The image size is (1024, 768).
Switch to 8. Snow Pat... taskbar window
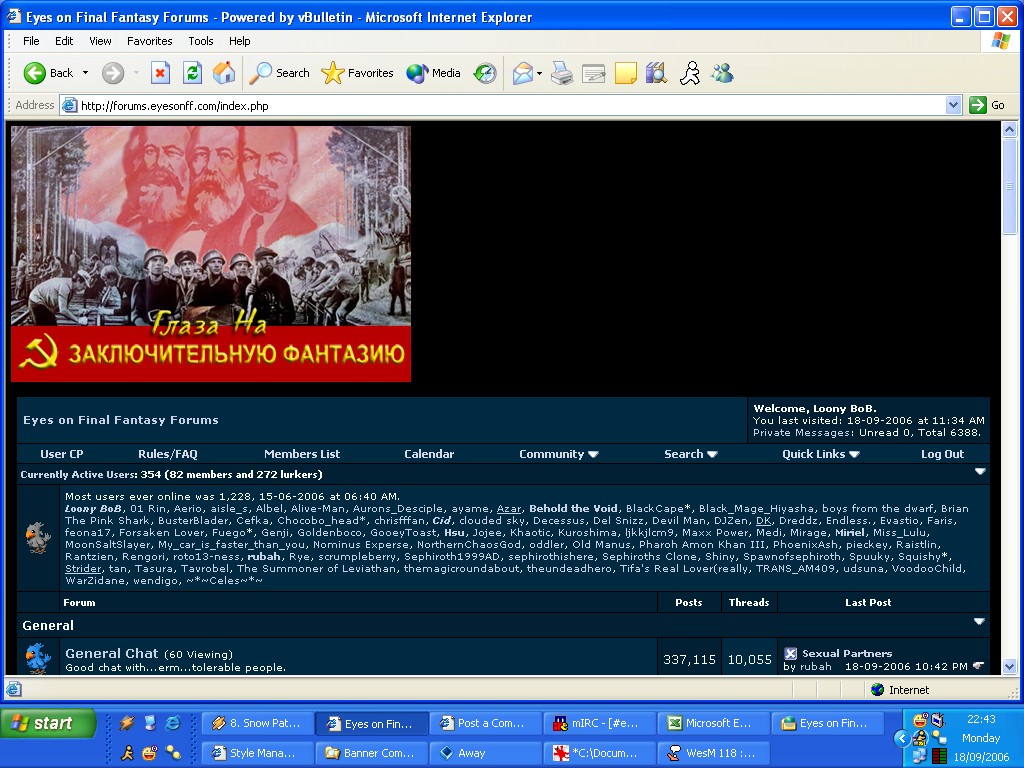(257, 724)
